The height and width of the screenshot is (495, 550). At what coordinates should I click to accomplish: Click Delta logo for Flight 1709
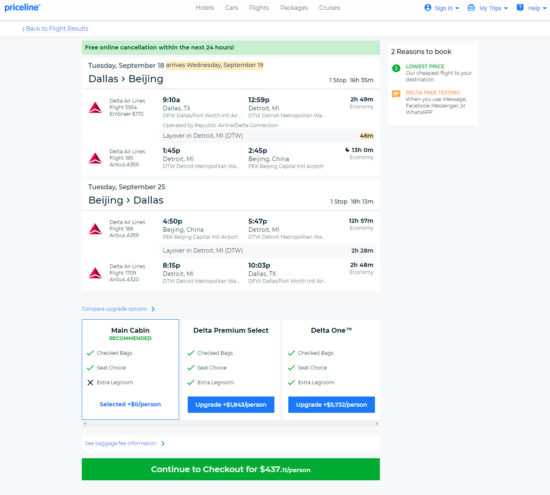95,273
